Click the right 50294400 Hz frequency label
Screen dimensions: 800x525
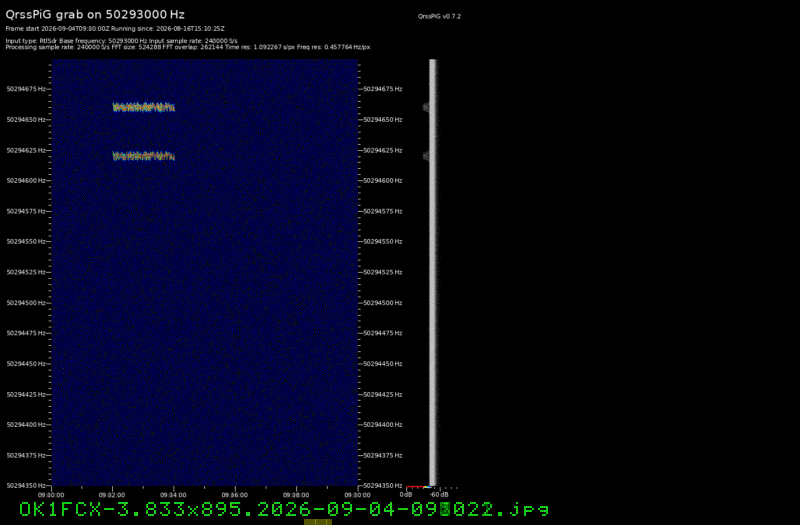383,424
